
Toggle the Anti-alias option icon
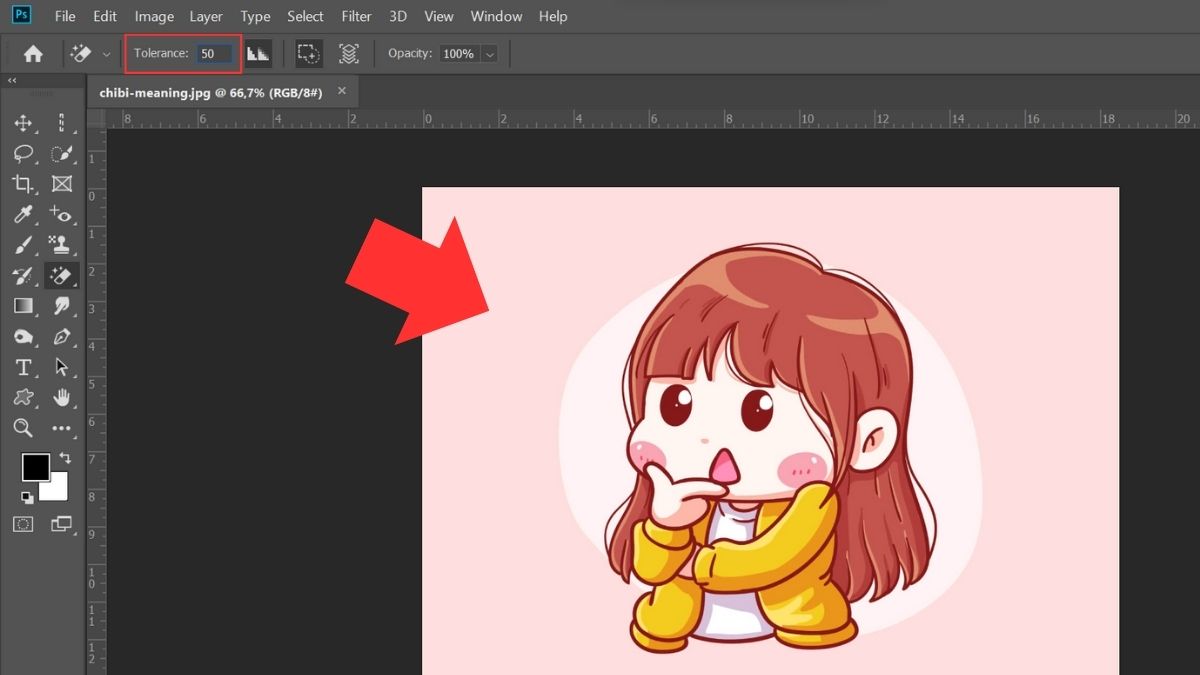click(x=258, y=54)
